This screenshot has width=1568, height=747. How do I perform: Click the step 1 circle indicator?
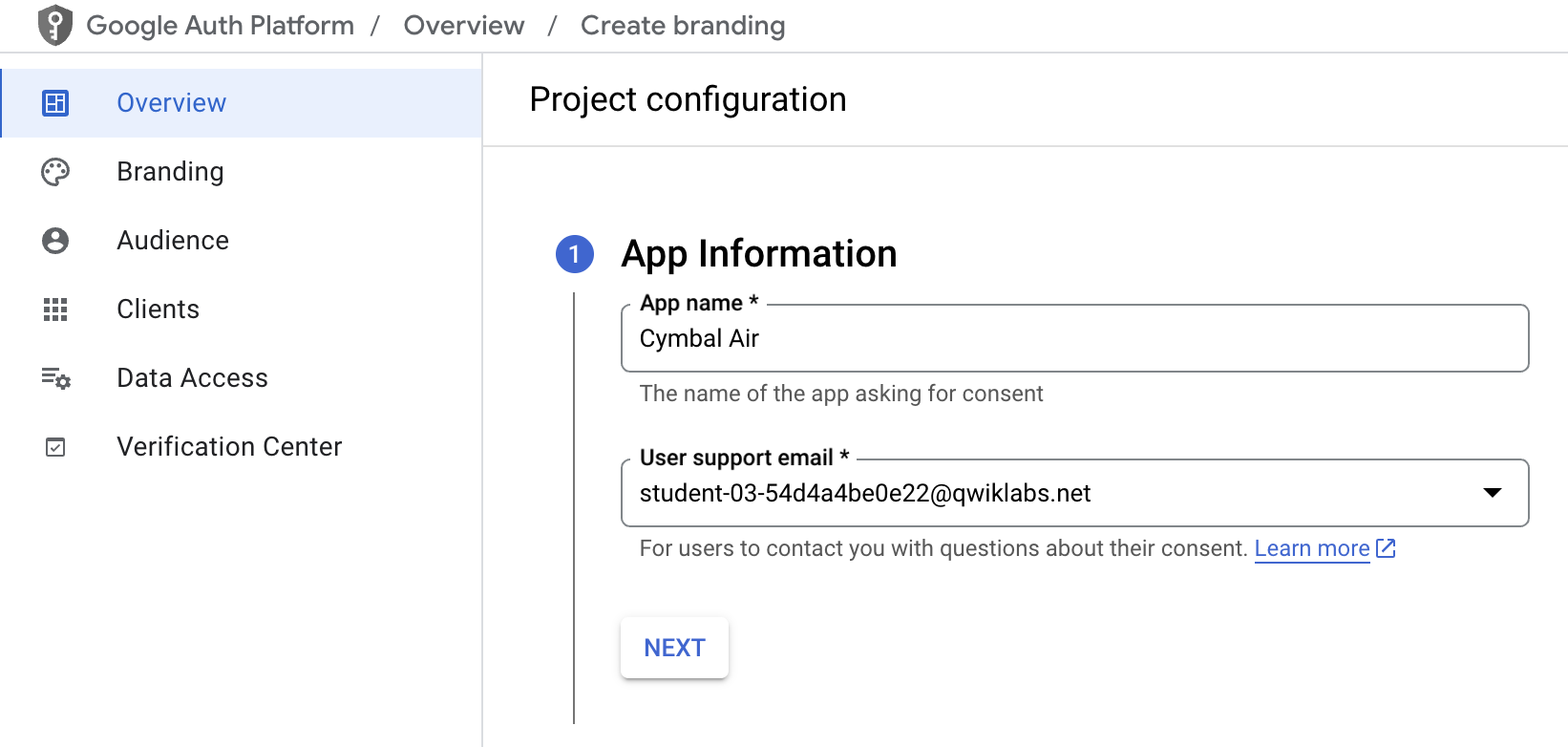coord(574,254)
